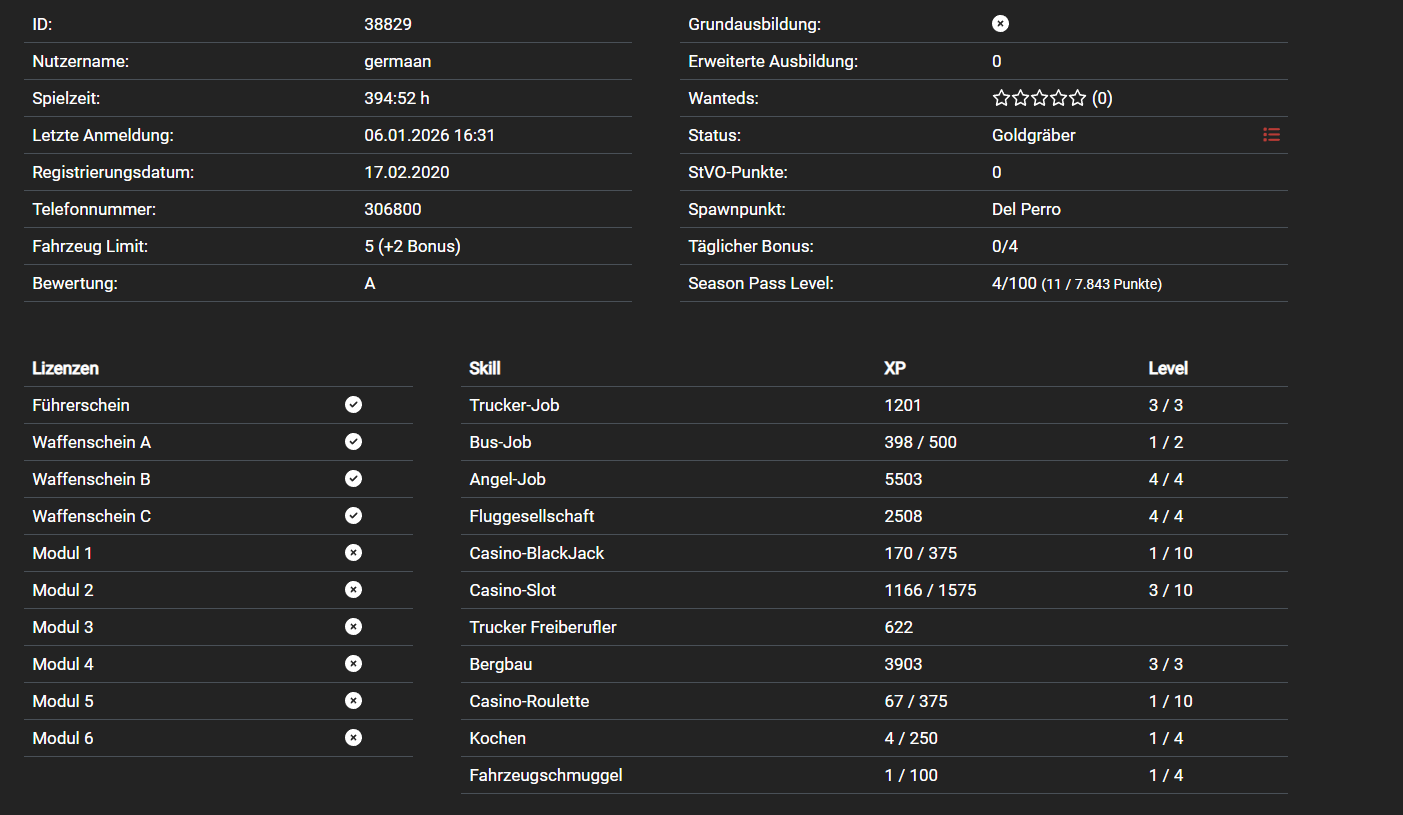The width and height of the screenshot is (1403, 815).
Task: Click the Führerschein checkmark icon
Action: (353, 405)
